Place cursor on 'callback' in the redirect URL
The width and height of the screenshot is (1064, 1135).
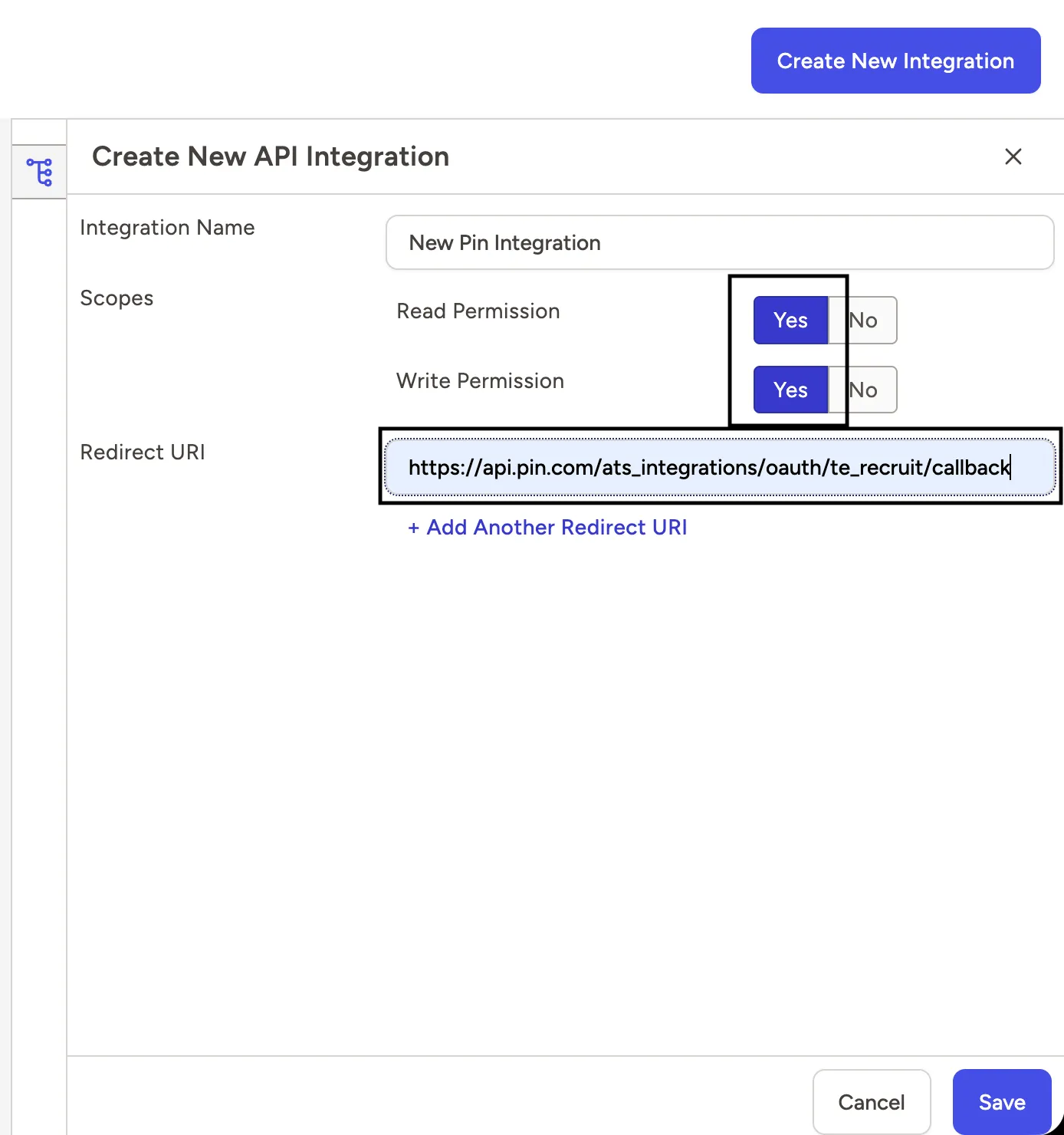click(970, 467)
